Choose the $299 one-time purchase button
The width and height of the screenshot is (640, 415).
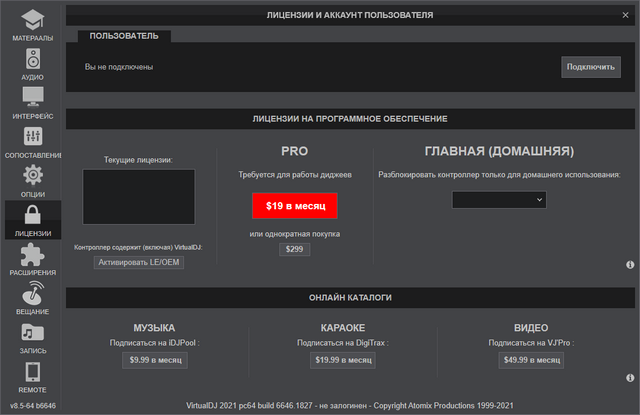coord(295,250)
